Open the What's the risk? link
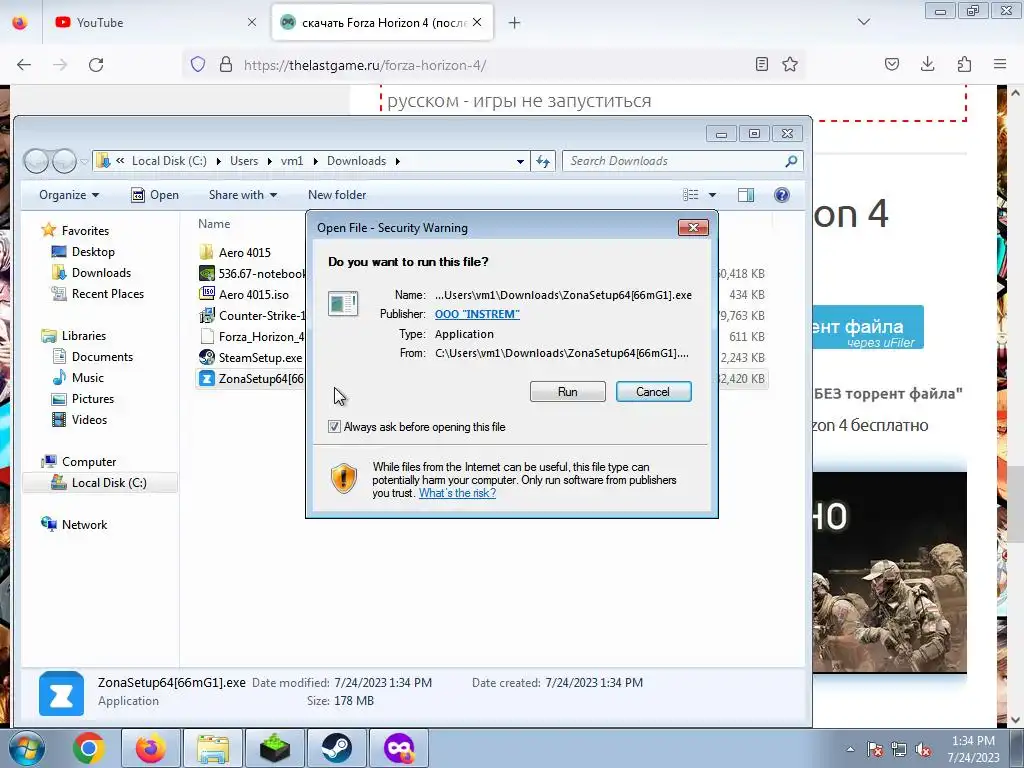This screenshot has height=768, width=1024. (457, 493)
